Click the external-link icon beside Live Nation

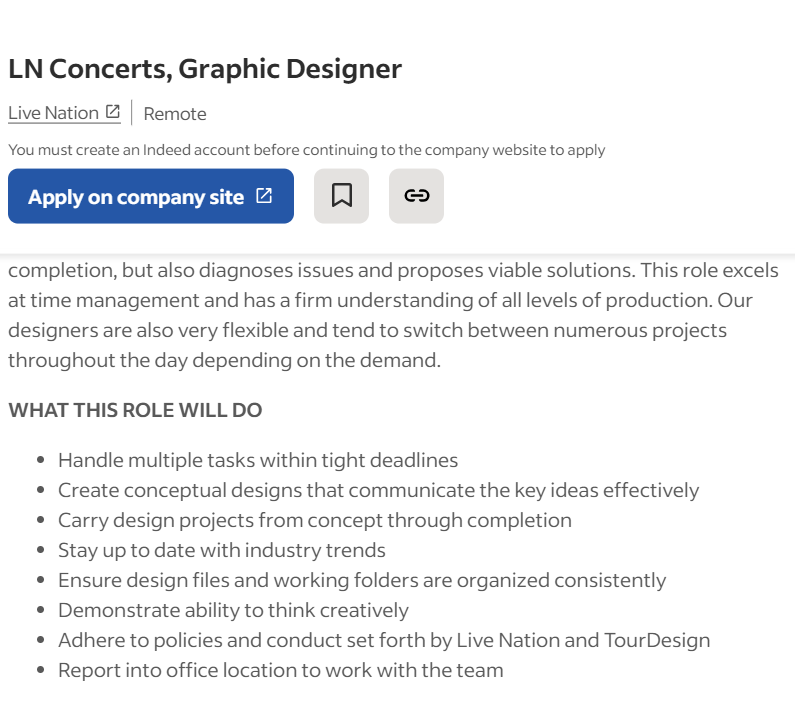[x=113, y=112]
